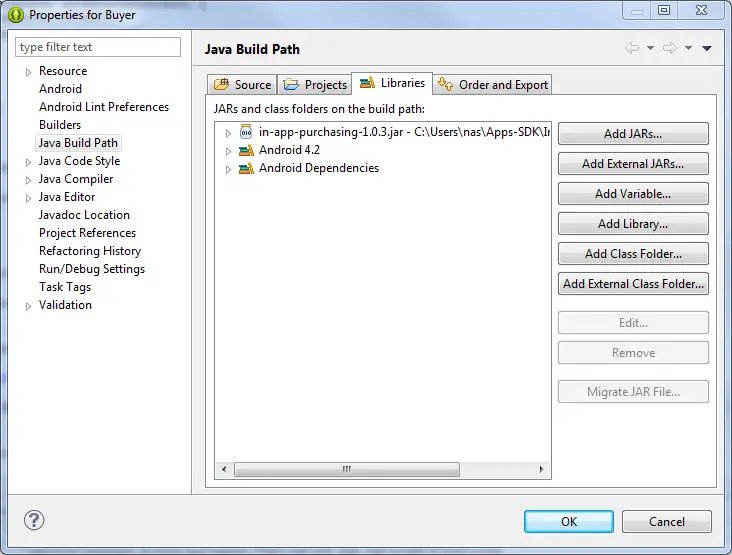The width and height of the screenshot is (732, 555).
Task: Click the forward navigation arrow icon
Action: coord(670,48)
